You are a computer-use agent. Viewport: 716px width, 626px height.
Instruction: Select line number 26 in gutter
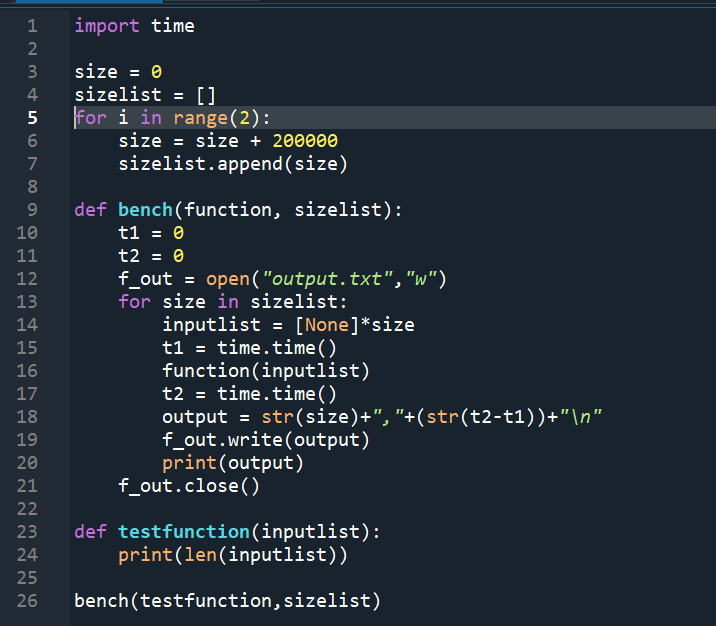27,601
